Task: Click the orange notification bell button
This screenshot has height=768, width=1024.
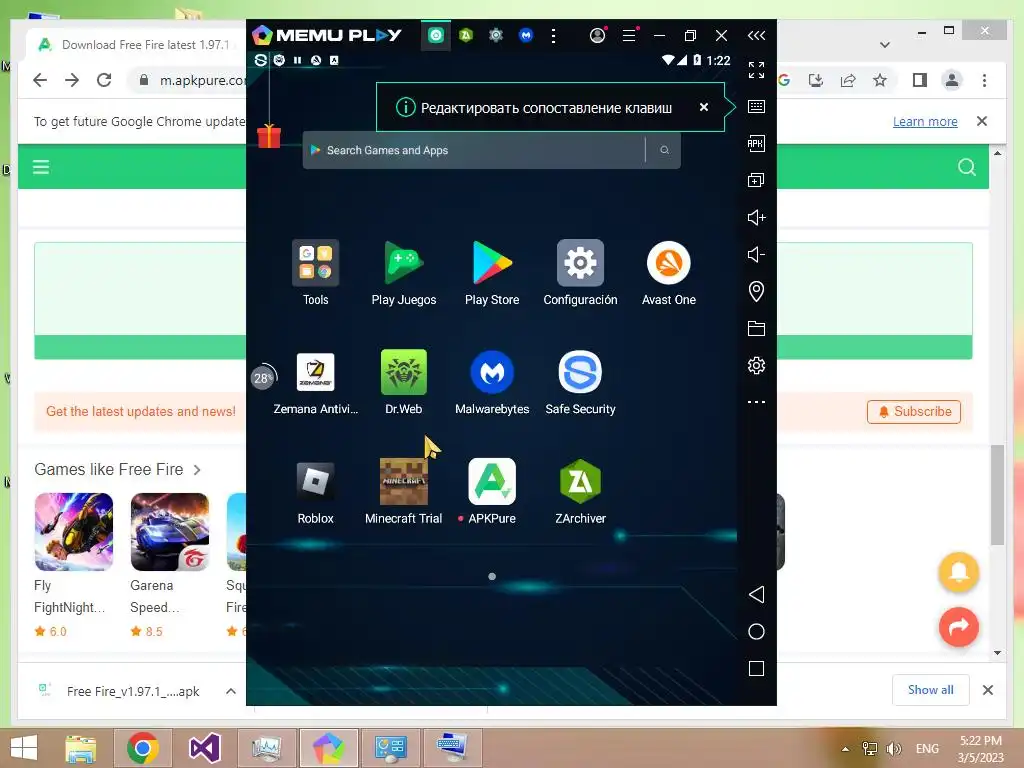Action: (x=959, y=572)
